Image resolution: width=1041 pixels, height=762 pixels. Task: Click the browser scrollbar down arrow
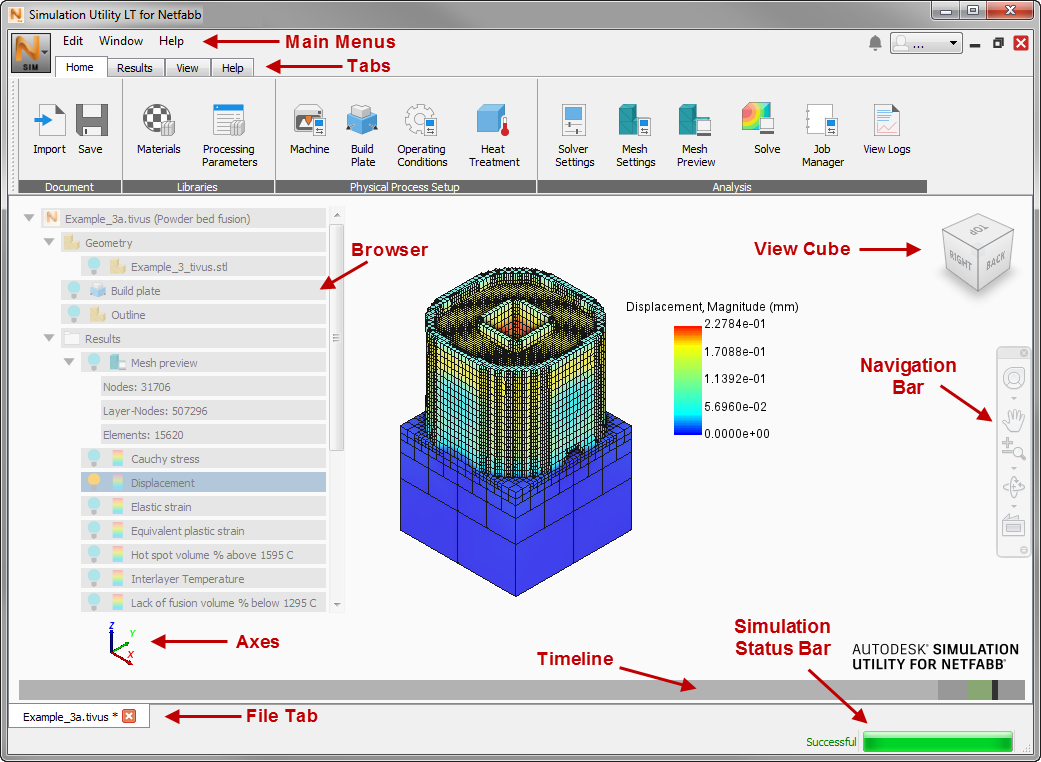[x=337, y=604]
